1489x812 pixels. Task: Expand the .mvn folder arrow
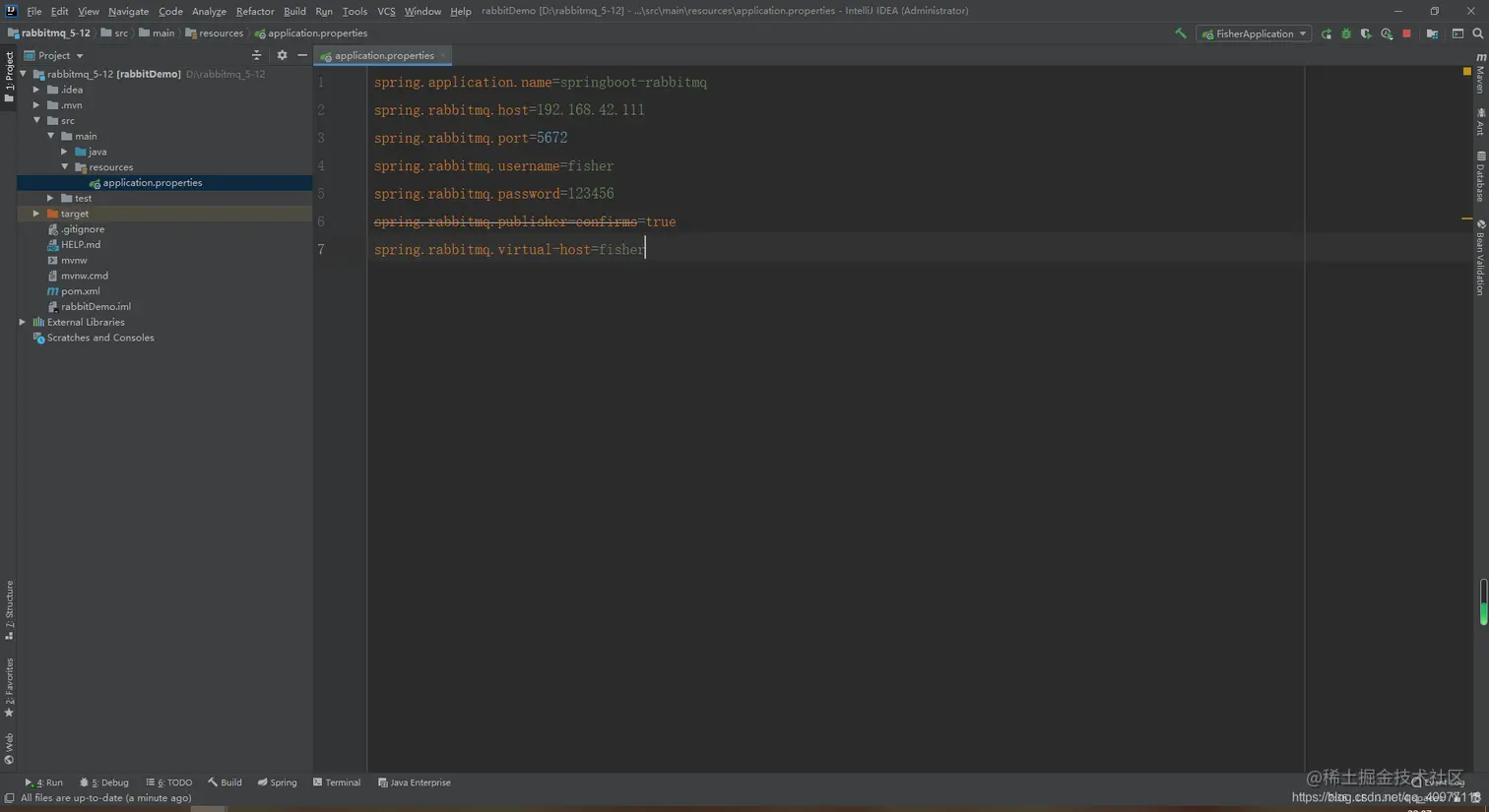coord(36,105)
